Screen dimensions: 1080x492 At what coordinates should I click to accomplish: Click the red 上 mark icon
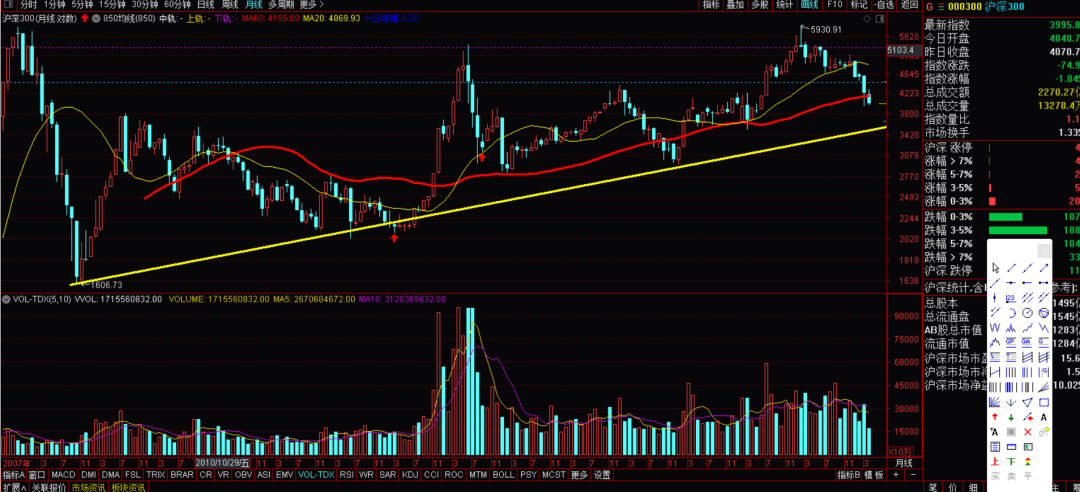[x=995, y=461]
